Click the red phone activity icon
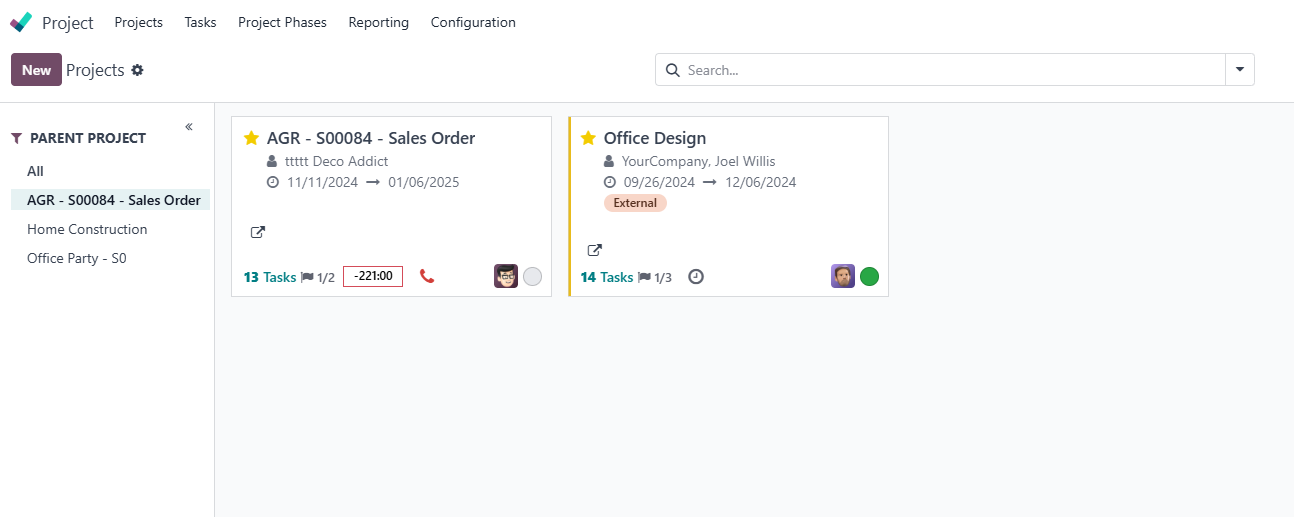The width and height of the screenshot is (1294, 517). point(427,277)
